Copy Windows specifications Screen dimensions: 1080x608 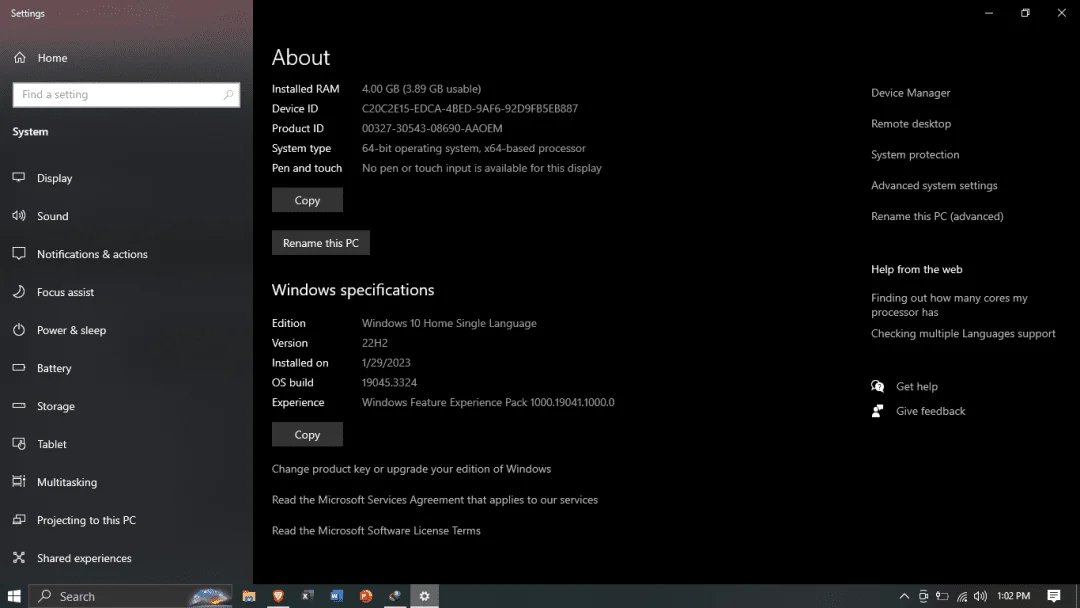pyautogui.click(x=307, y=434)
